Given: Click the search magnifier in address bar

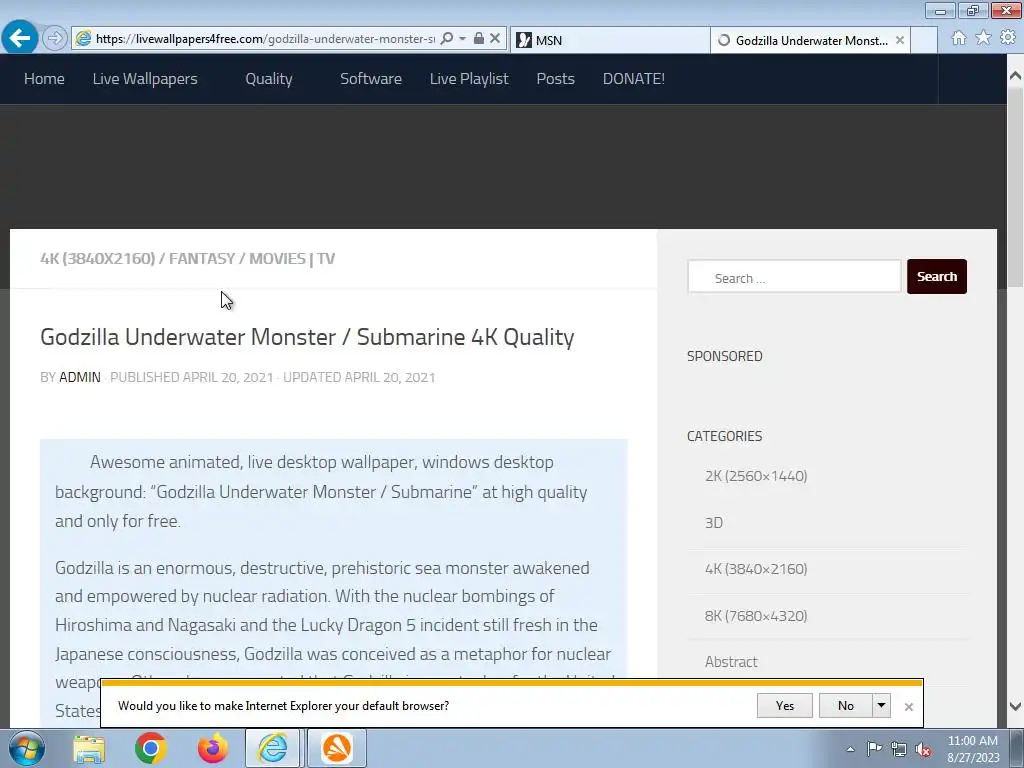Looking at the screenshot, I should [447, 39].
